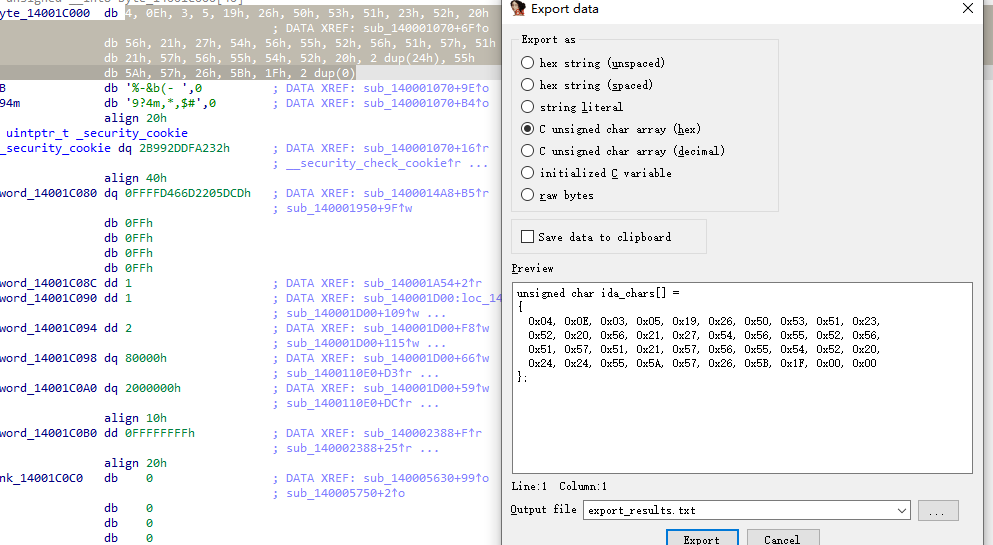Close the Export data dialog
Screen dimensions: 993x545
click(967, 9)
